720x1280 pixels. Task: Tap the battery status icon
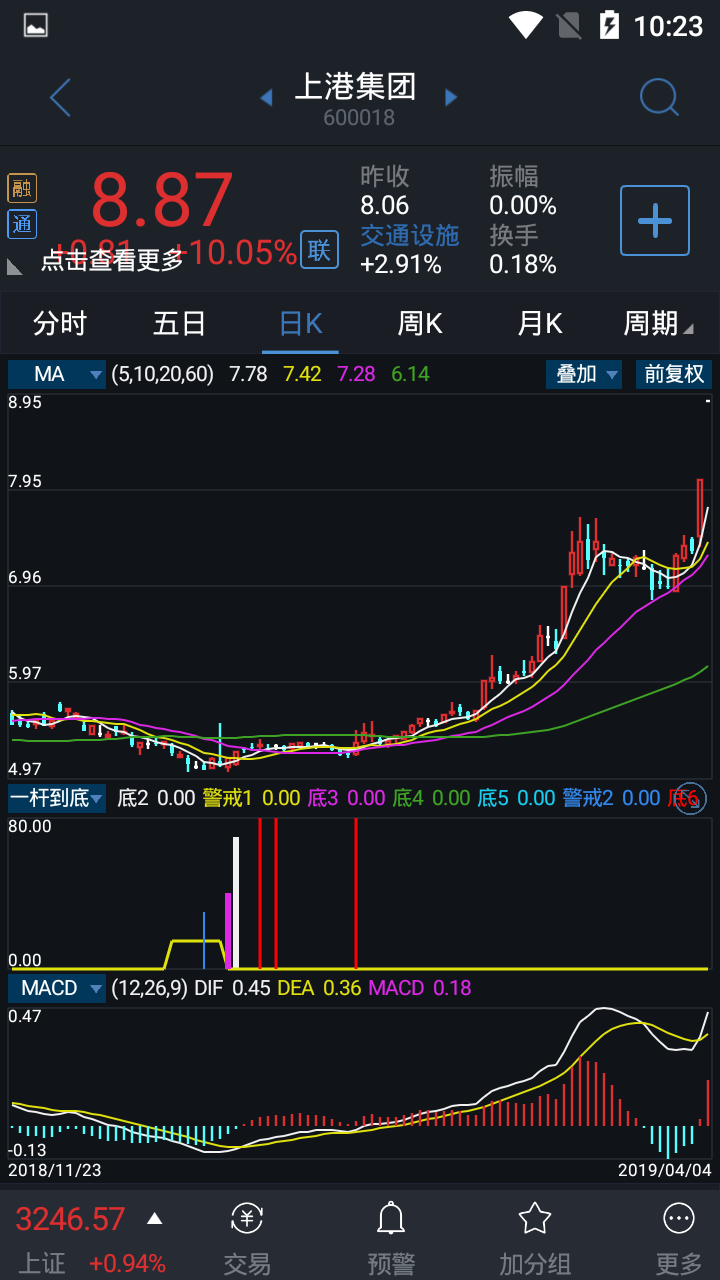(x=608, y=25)
